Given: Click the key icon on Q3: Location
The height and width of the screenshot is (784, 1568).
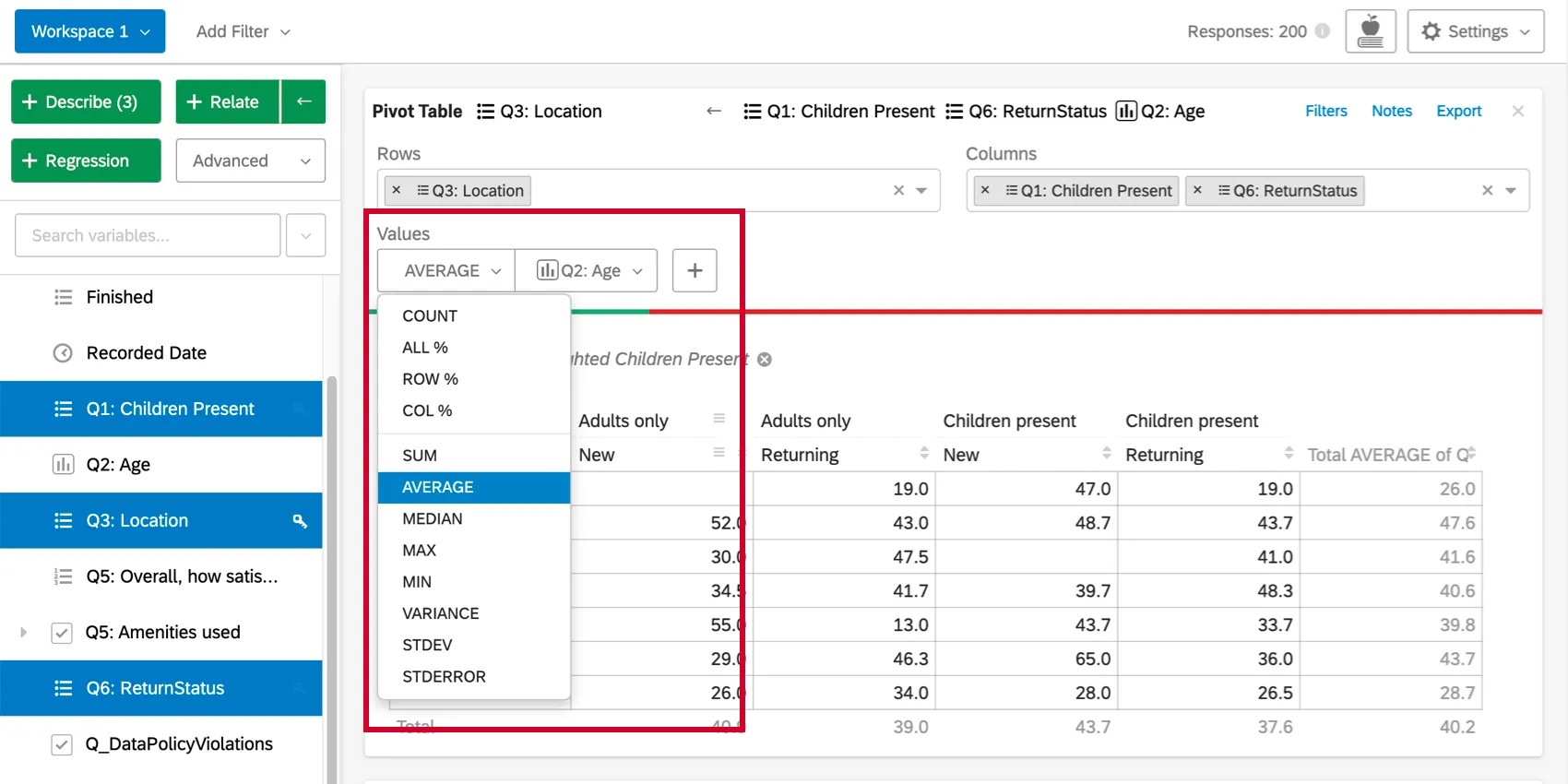Looking at the screenshot, I should point(300,521).
